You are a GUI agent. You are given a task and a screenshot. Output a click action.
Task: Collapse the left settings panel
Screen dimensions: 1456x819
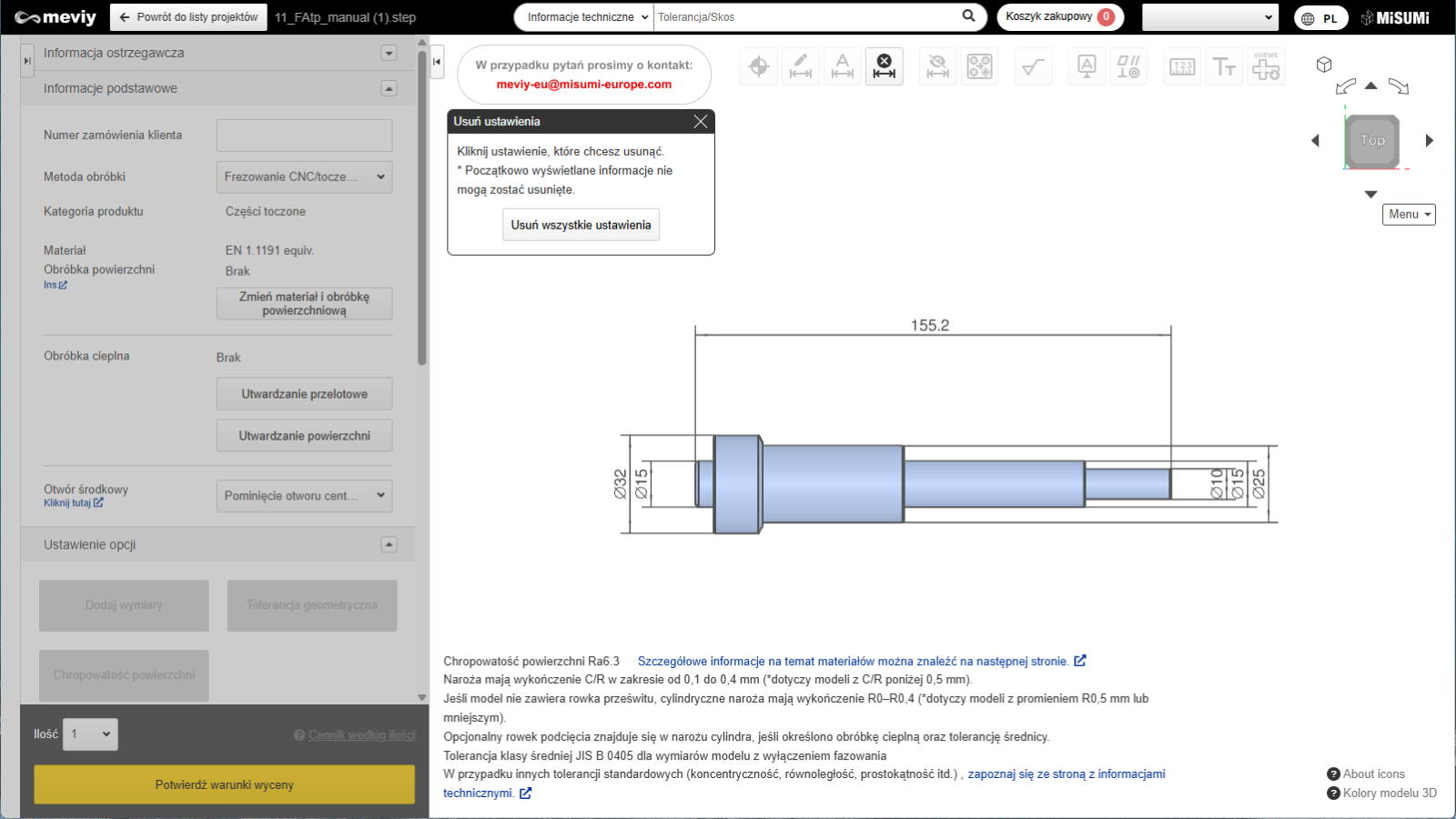27,60
